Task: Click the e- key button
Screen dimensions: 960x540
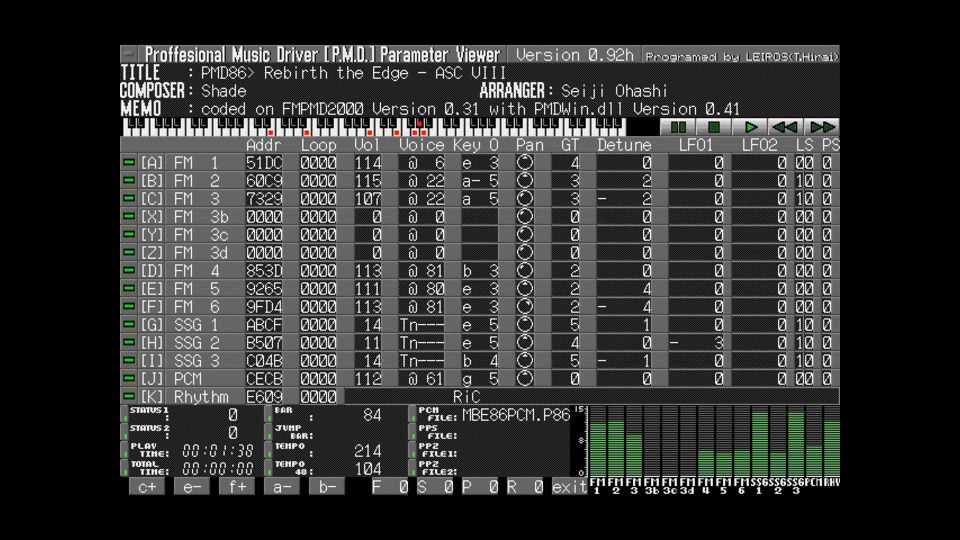Action: pyautogui.click(x=192, y=487)
